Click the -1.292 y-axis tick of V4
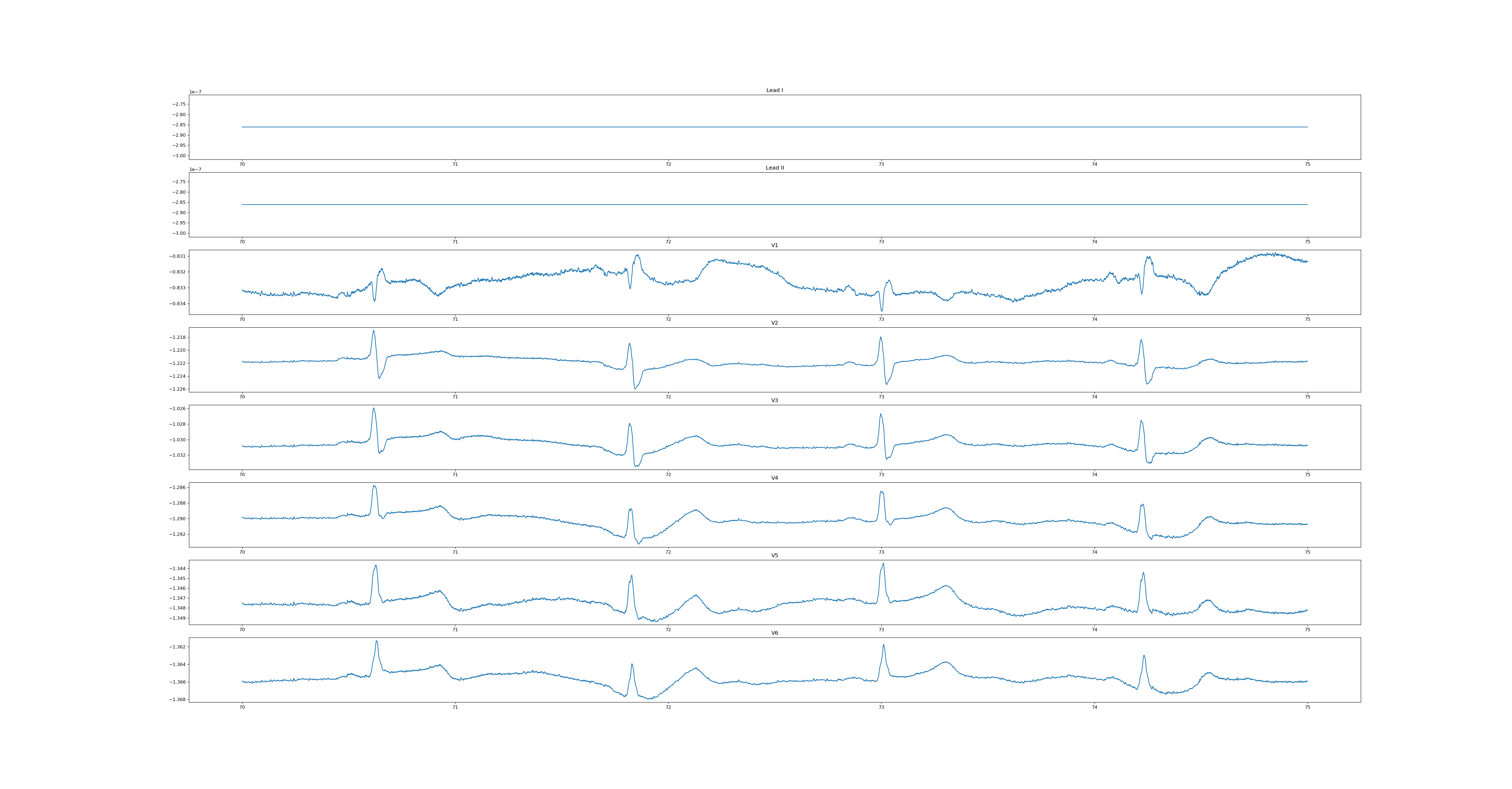Image resolution: width=1512 pixels, height=789 pixels. pyautogui.click(x=177, y=534)
